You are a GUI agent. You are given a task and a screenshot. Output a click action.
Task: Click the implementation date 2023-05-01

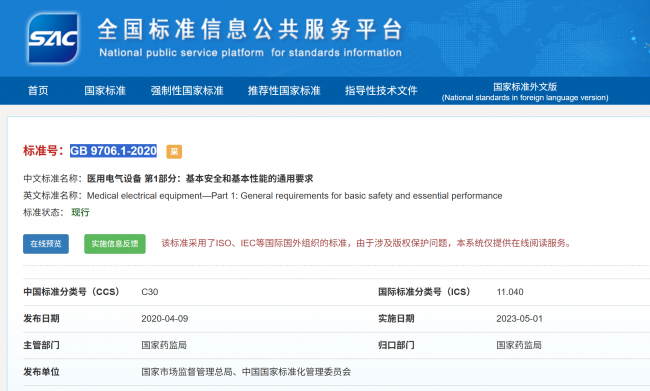click(x=519, y=318)
